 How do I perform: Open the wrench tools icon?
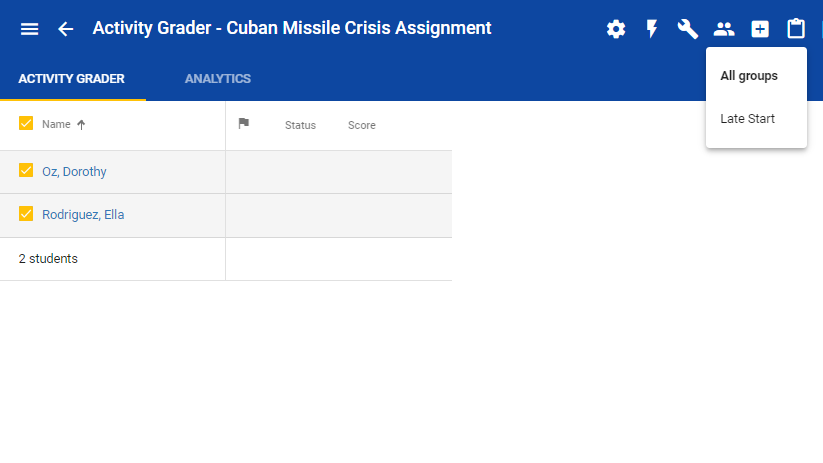(688, 29)
